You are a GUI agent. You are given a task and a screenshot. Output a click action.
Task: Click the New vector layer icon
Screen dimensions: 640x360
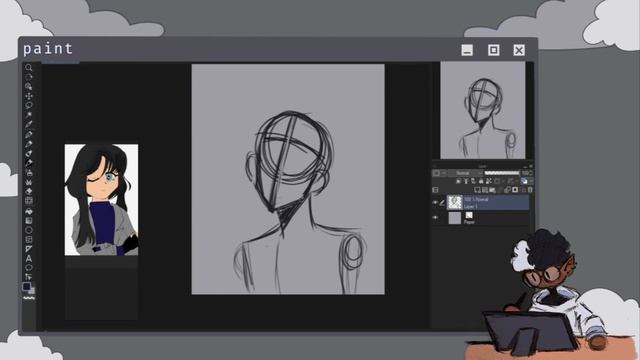click(x=485, y=190)
